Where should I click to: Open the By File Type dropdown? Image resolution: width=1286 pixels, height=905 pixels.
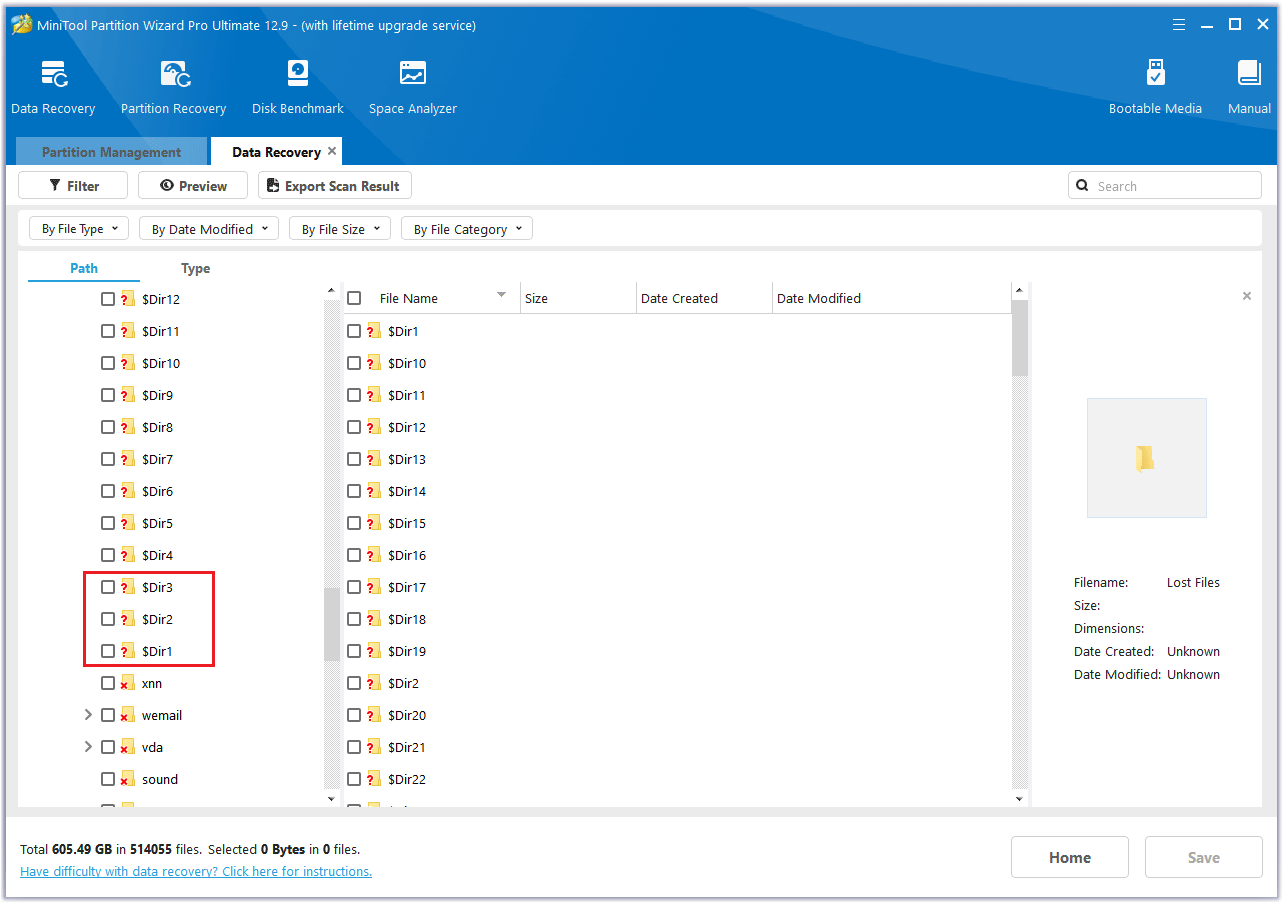[79, 229]
